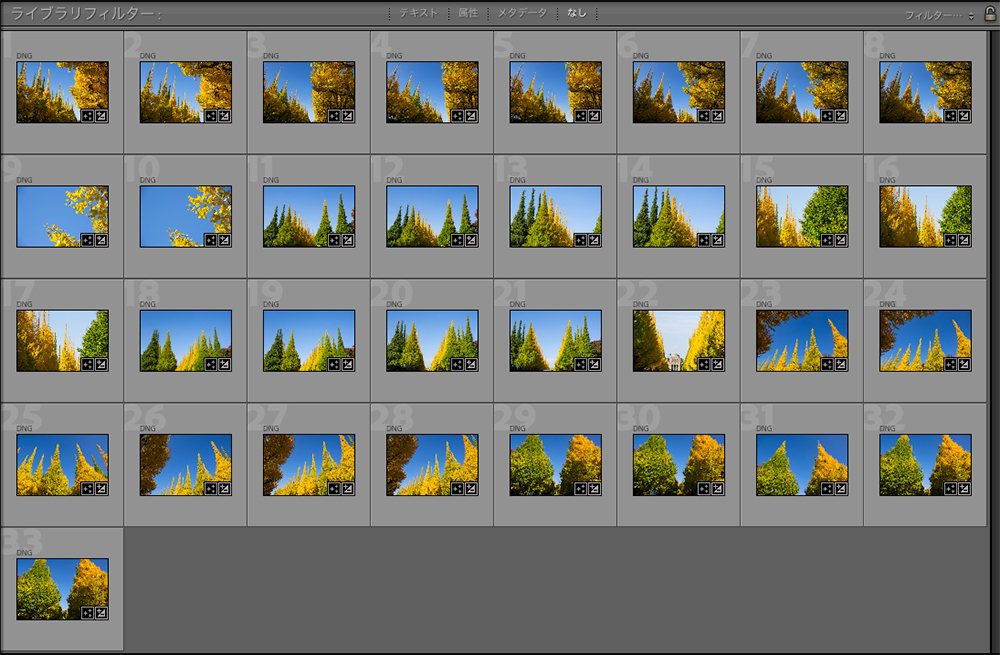Select the adjustments badge on photo 33

click(x=102, y=612)
